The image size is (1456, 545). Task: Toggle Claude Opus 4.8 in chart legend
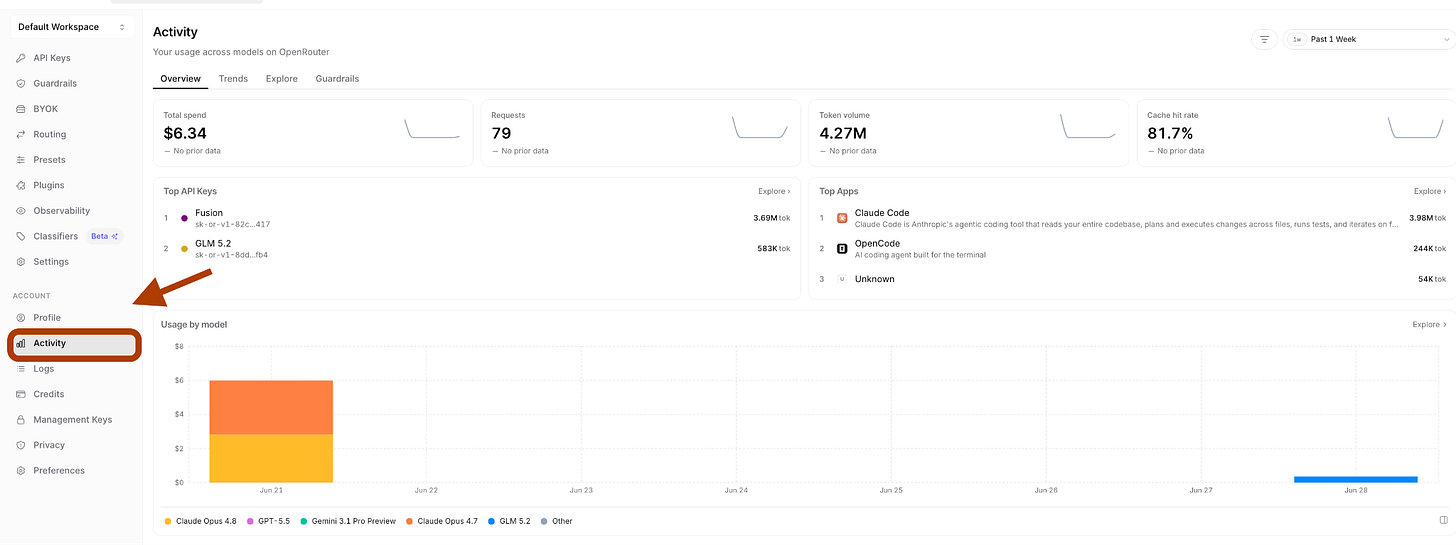point(200,521)
